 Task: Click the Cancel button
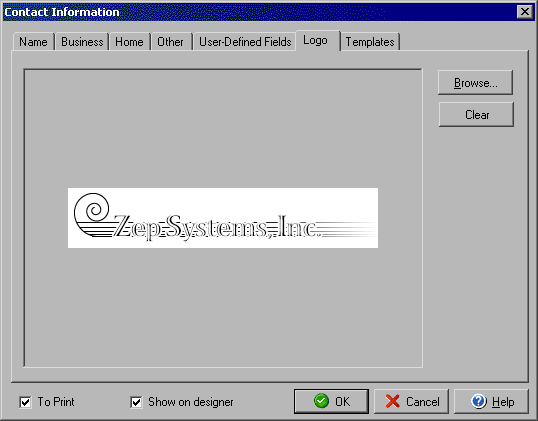click(x=411, y=401)
